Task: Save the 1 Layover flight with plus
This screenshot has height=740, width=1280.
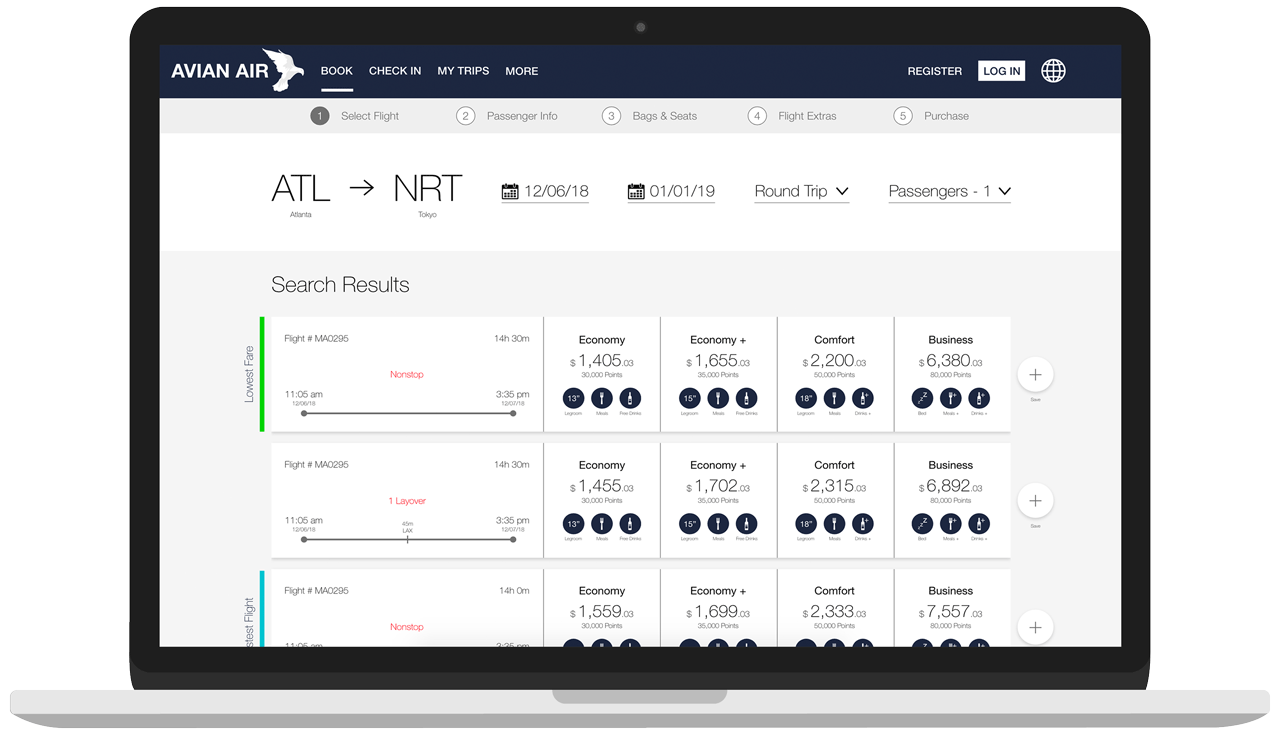Action: (1035, 501)
